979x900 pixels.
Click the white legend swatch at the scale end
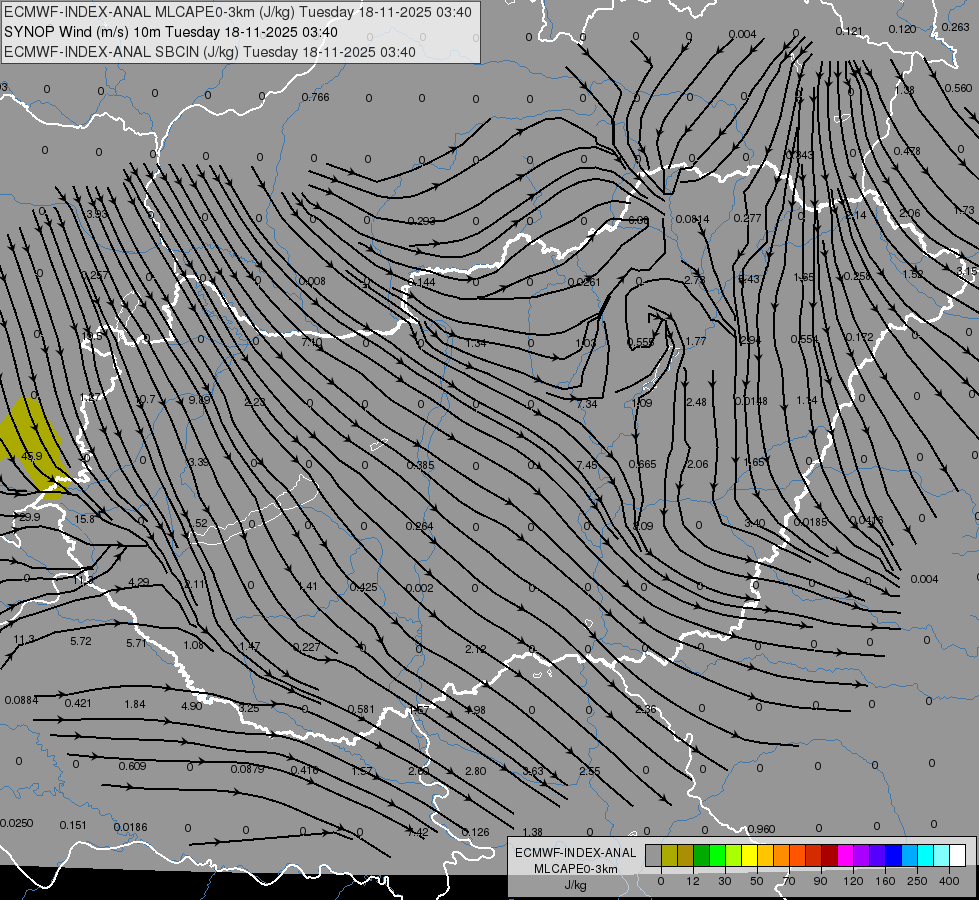pos(957,855)
